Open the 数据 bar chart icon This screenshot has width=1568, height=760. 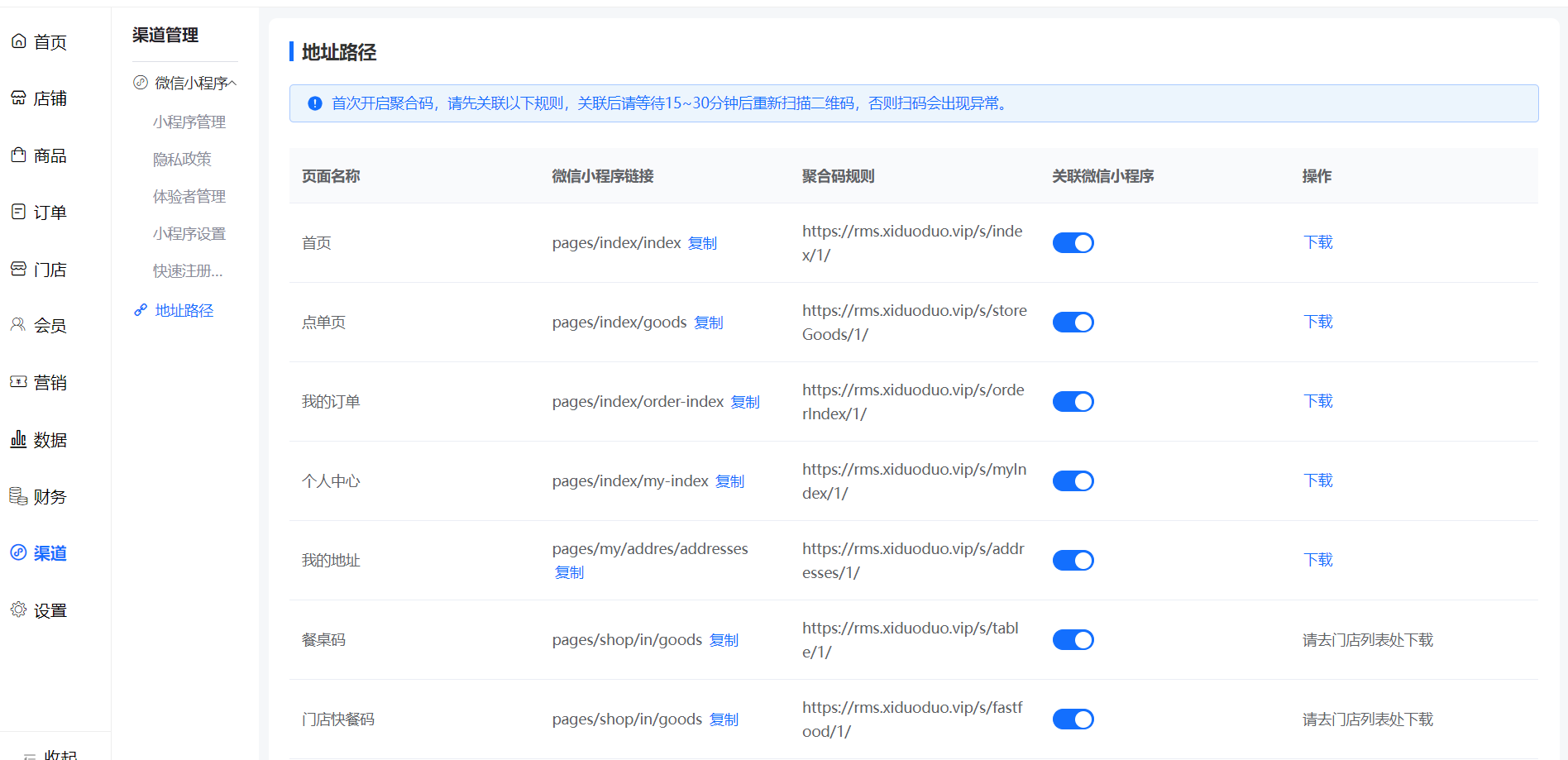pos(18,439)
